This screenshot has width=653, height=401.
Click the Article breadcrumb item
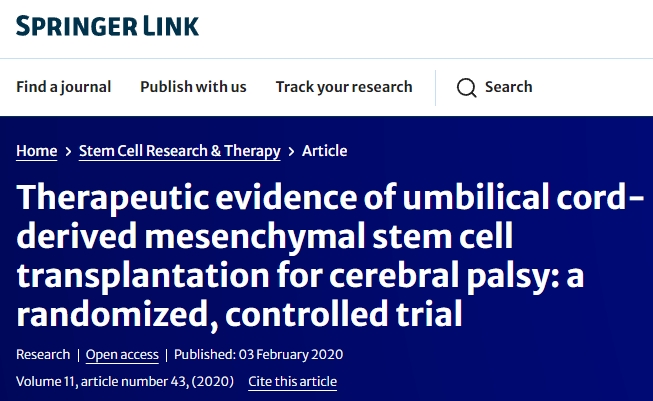324,151
